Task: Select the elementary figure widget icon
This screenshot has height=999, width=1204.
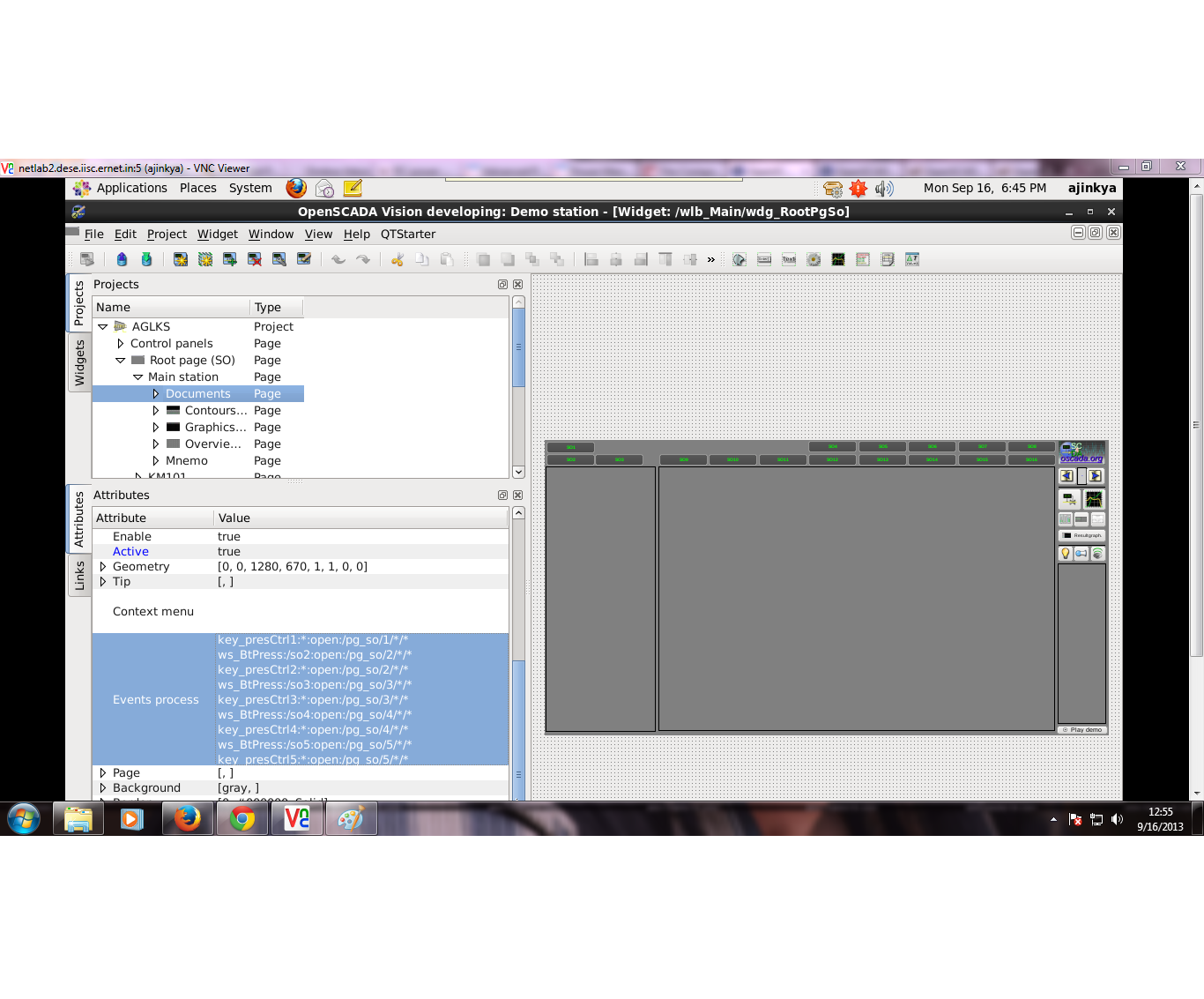Action: (739, 259)
